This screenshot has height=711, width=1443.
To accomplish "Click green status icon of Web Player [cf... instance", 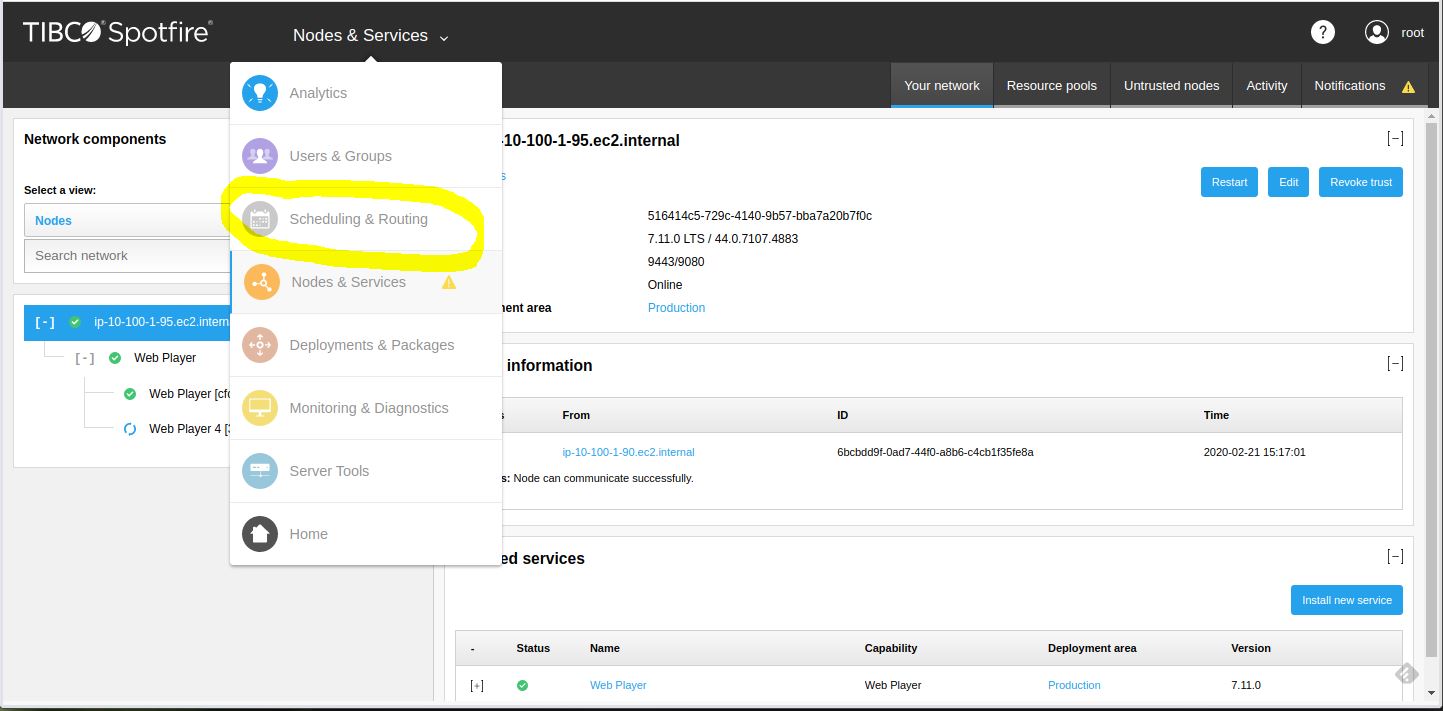I will click(x=129, y=394).
